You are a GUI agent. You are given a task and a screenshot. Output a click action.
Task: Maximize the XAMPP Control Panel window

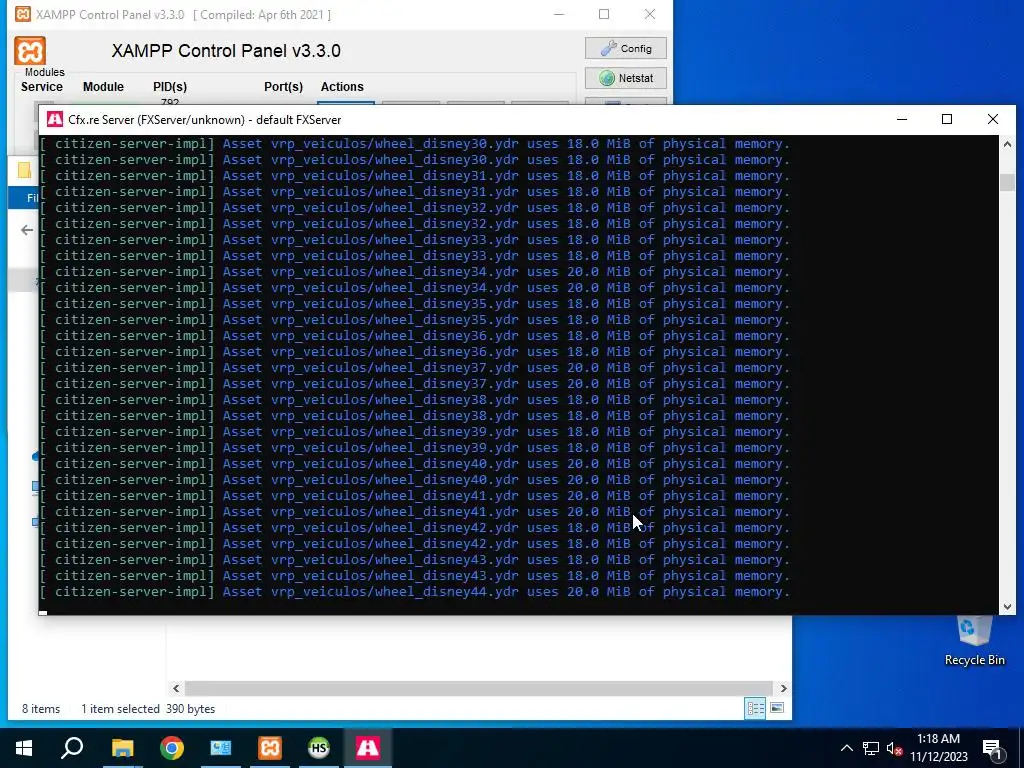pyautogui.click(x=604, y=14)
